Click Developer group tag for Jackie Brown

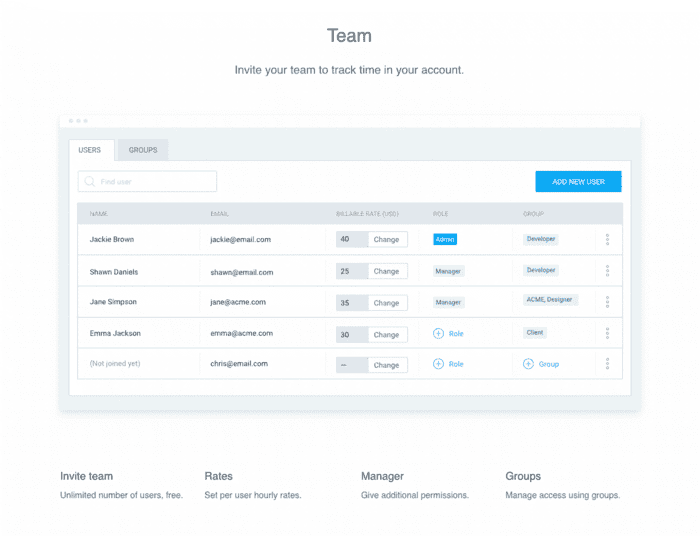click(541, 239)
